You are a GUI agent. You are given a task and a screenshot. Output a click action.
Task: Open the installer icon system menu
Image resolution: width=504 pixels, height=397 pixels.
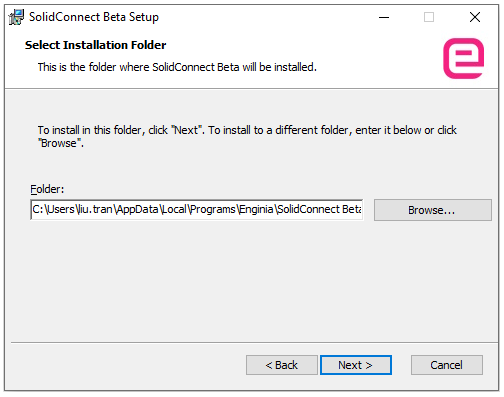click(16, 17)
